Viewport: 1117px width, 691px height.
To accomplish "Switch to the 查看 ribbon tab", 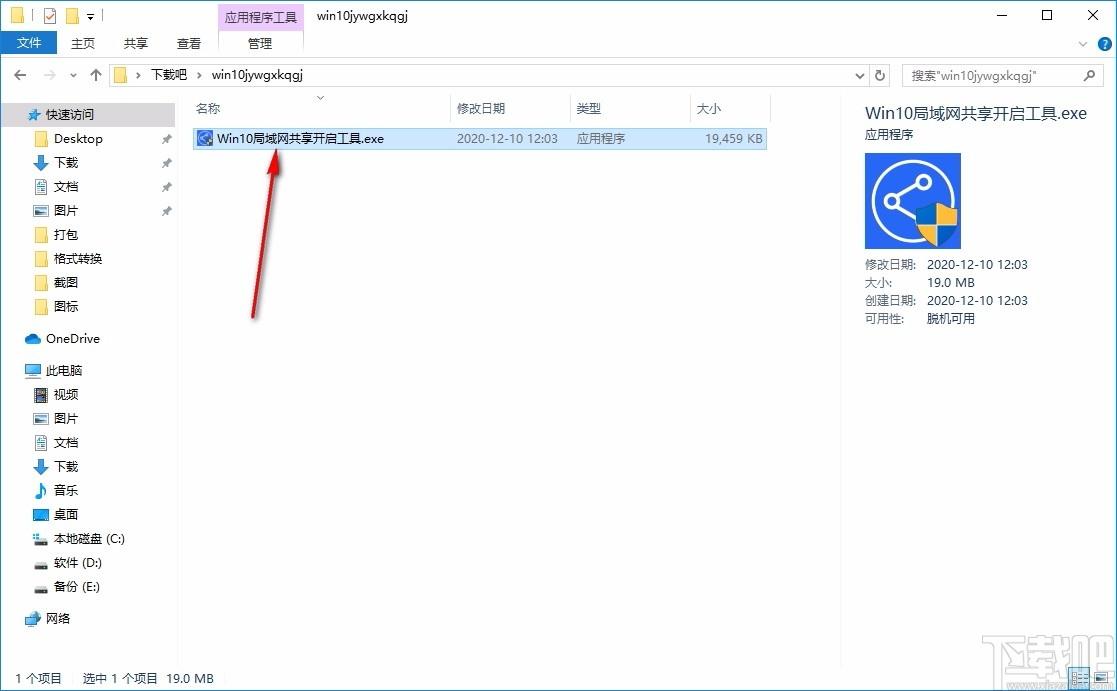I will 189,43.
